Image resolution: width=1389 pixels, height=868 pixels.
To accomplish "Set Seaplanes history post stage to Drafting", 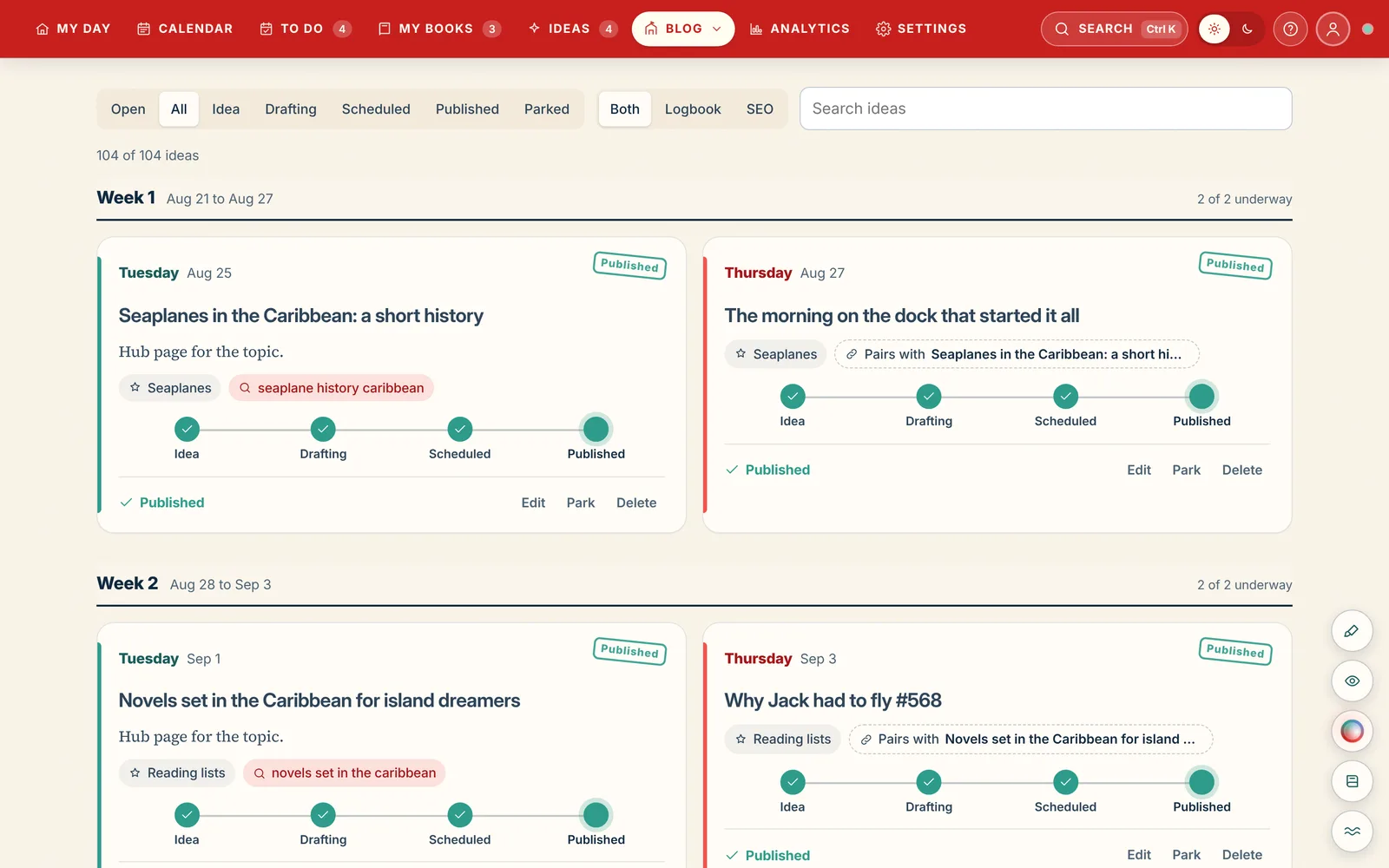I will pos(323,438).
